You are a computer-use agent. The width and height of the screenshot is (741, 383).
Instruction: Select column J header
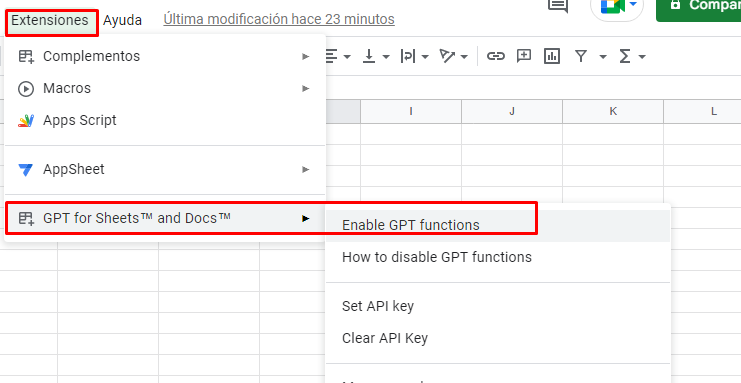tap(512, 112)
